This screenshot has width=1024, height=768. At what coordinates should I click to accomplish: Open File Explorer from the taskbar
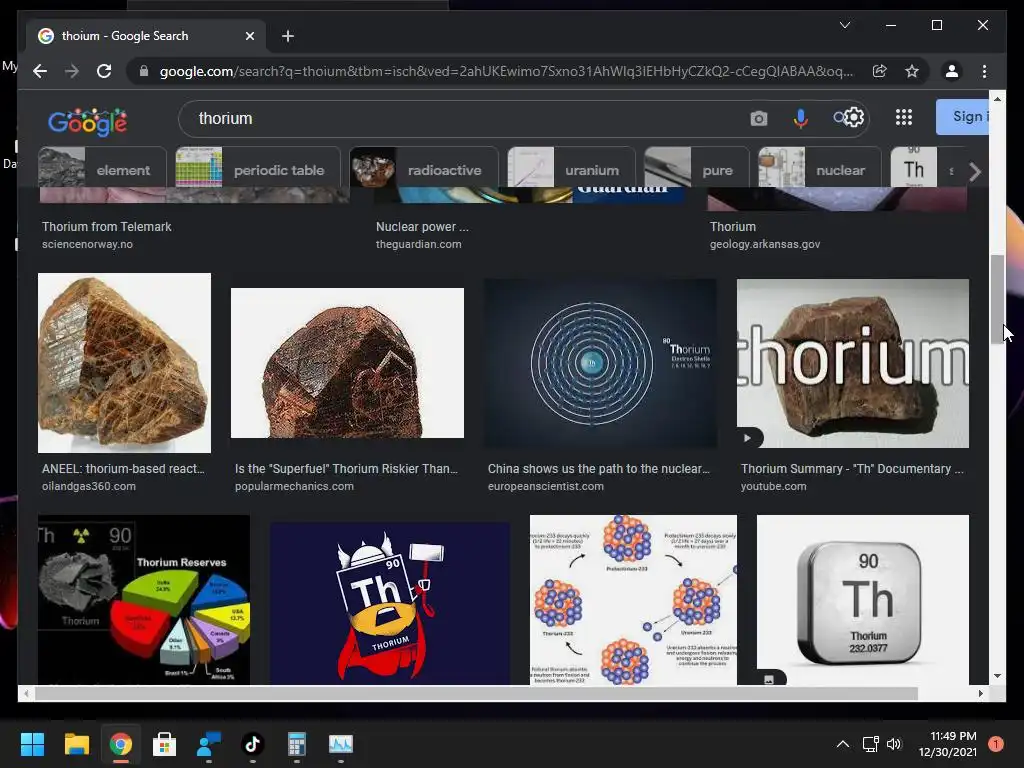click(76, 744)
